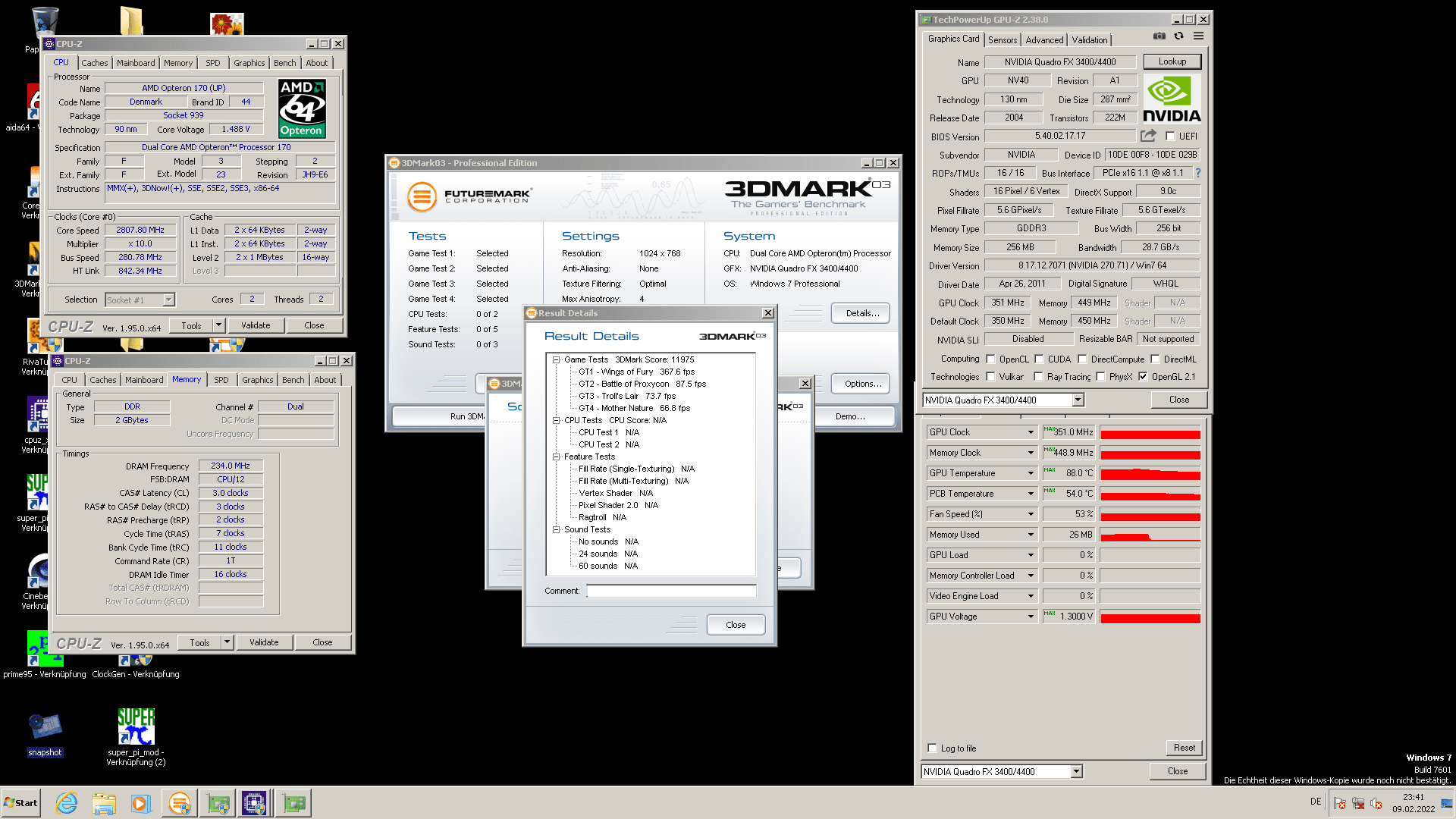The image size is (1456, 819).
Task: Click Details... in the 3DMark03 System section
Action: [x=862, y=313]
